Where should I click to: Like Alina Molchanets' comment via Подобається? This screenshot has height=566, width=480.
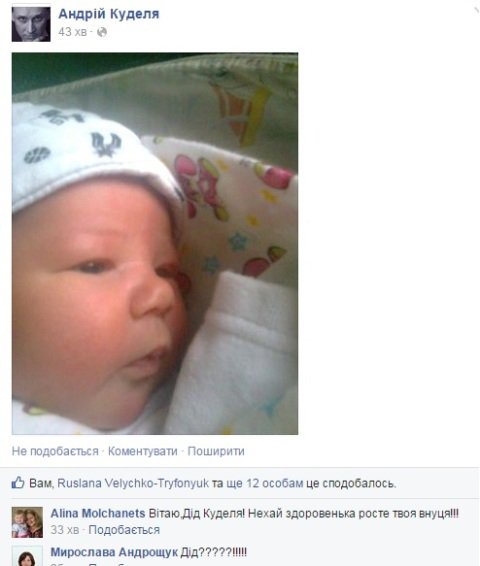tap(124, 530)
